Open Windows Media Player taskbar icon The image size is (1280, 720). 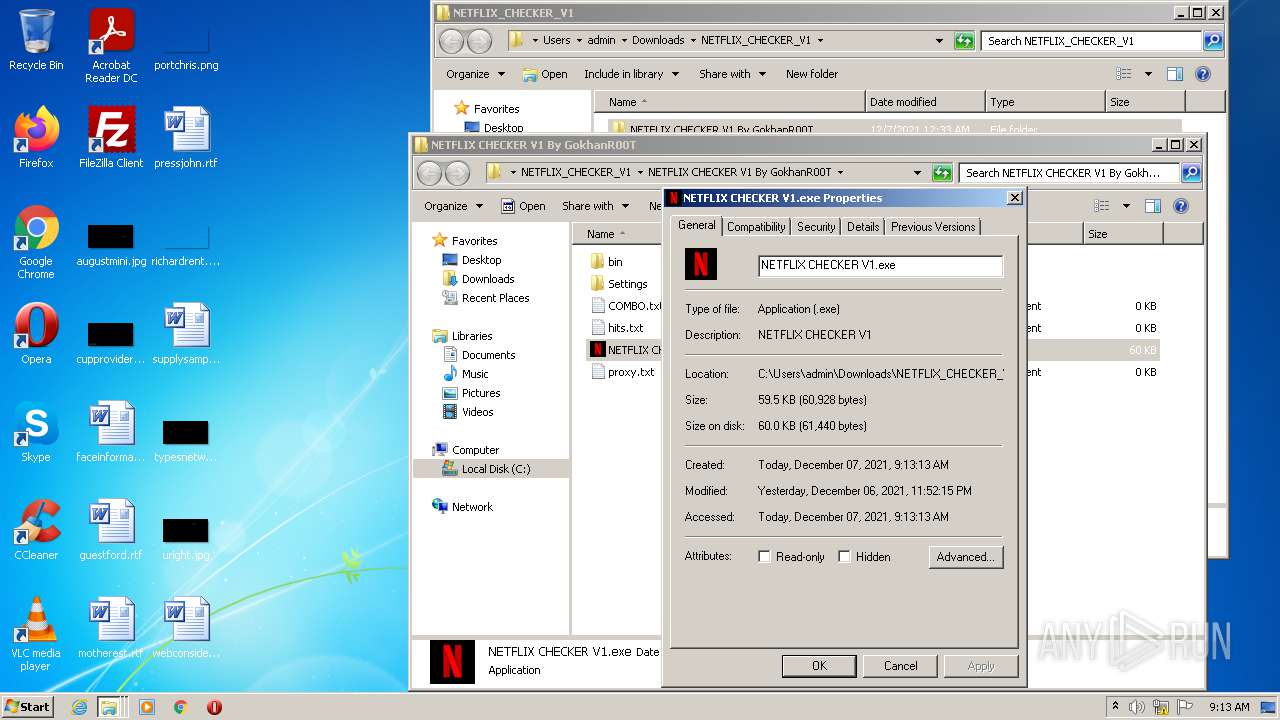pyautogui.click(x=147, y=707)
